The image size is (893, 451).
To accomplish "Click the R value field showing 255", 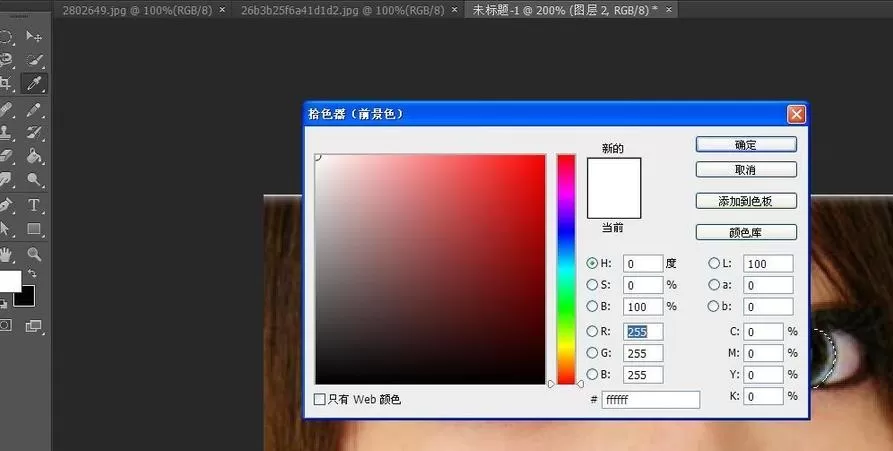I will 643,332.
